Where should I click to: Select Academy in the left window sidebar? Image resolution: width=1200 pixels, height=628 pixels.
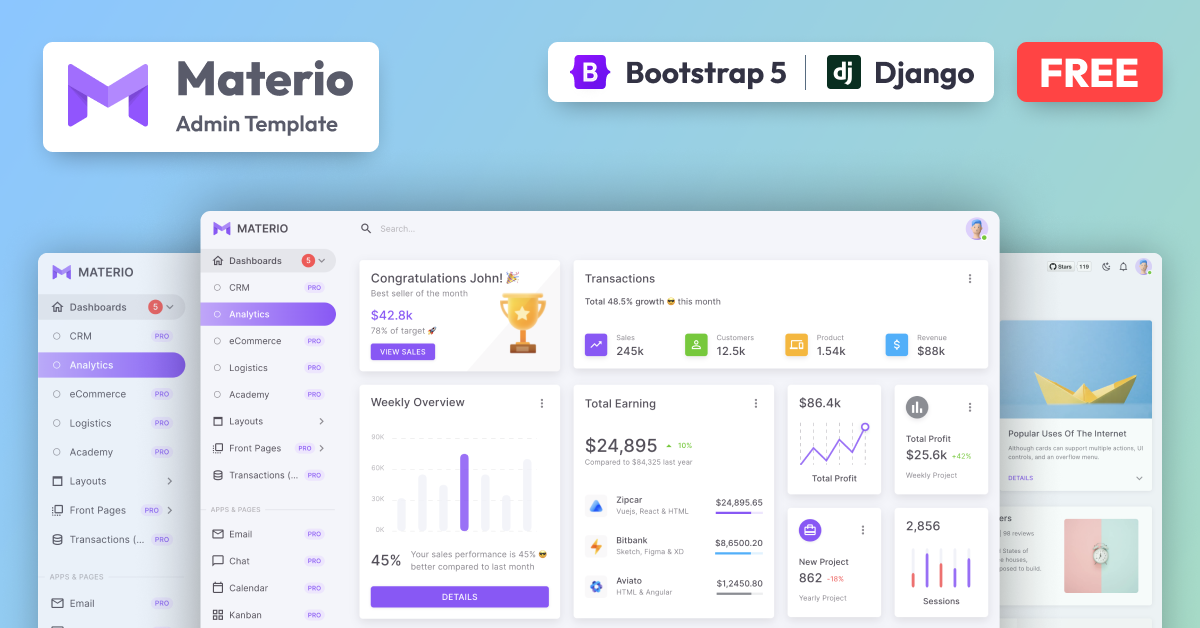coord(112,452)
